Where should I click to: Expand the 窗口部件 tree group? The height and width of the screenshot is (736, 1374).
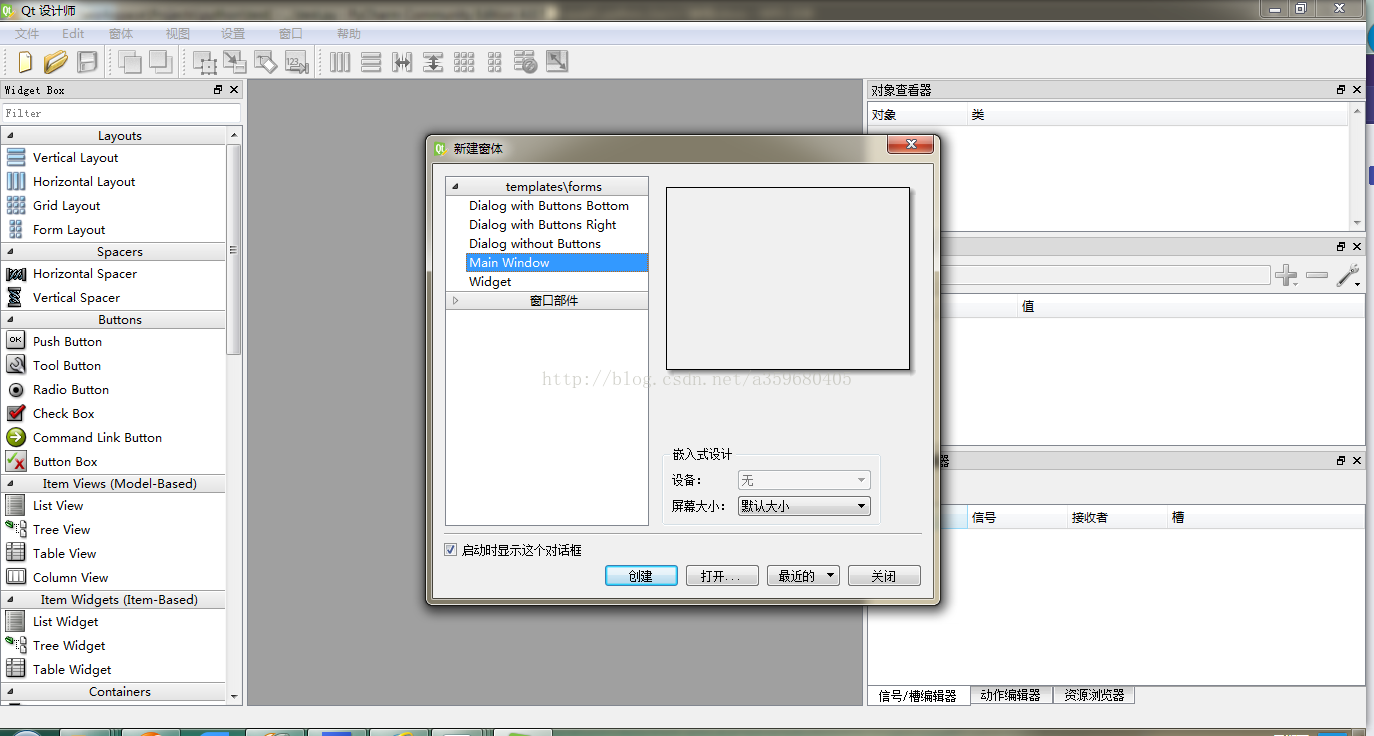[x=455, y=301]
